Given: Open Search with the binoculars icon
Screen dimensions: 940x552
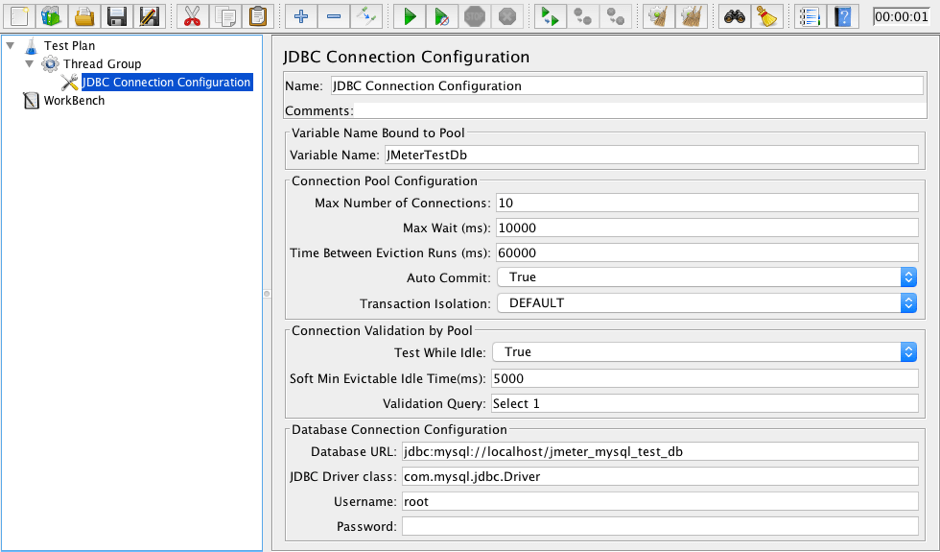Looking at the screenshot, I should click(x=734, y=16).
